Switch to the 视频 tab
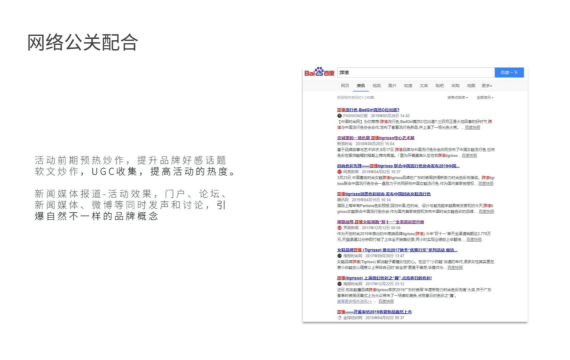The width and height of the screenshot is (570, 360). (x=377, y=86)
